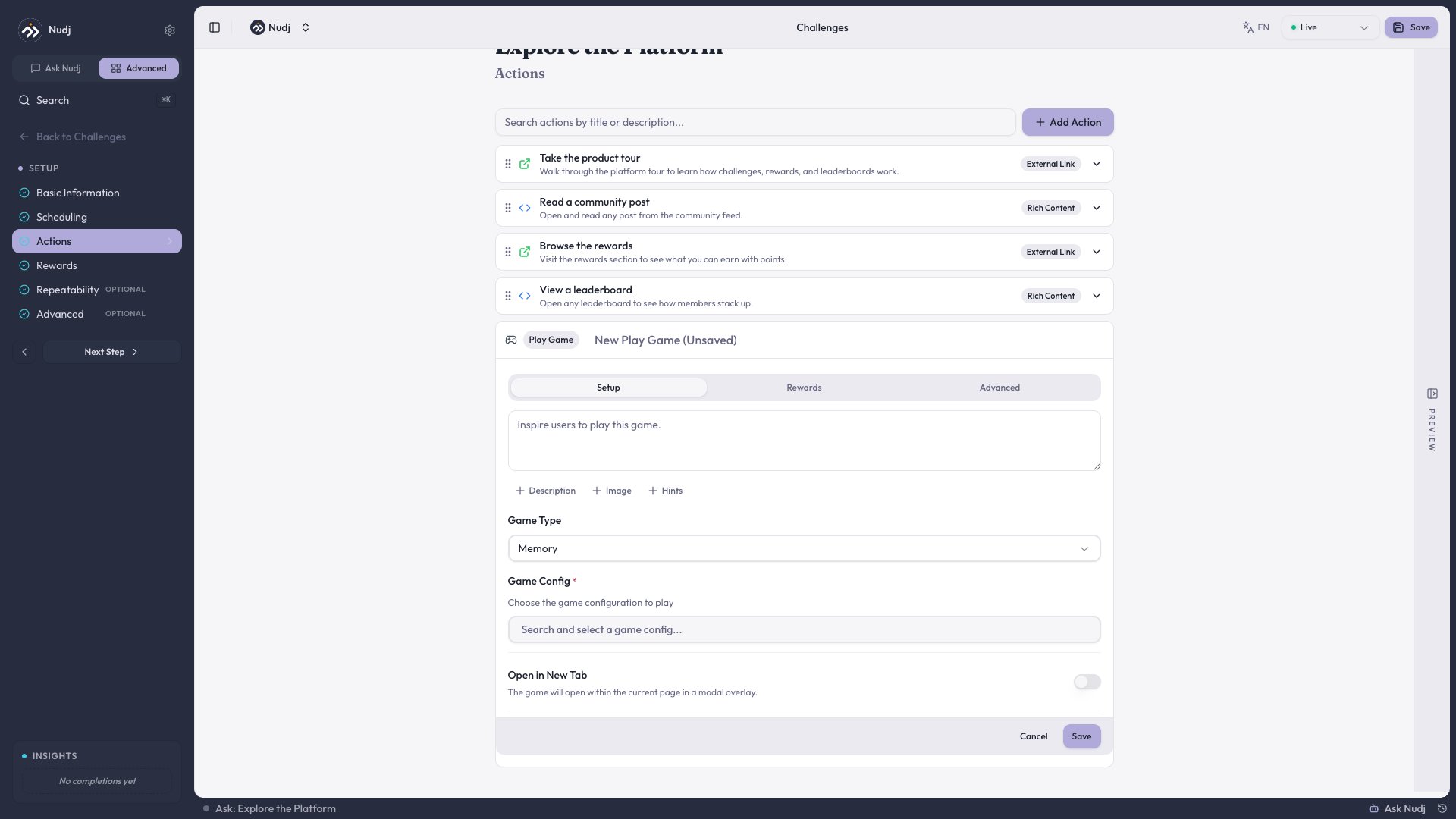Screen dimensions: 1456x819
Task: Open Rewards step in sidebar
Action: 97,265
